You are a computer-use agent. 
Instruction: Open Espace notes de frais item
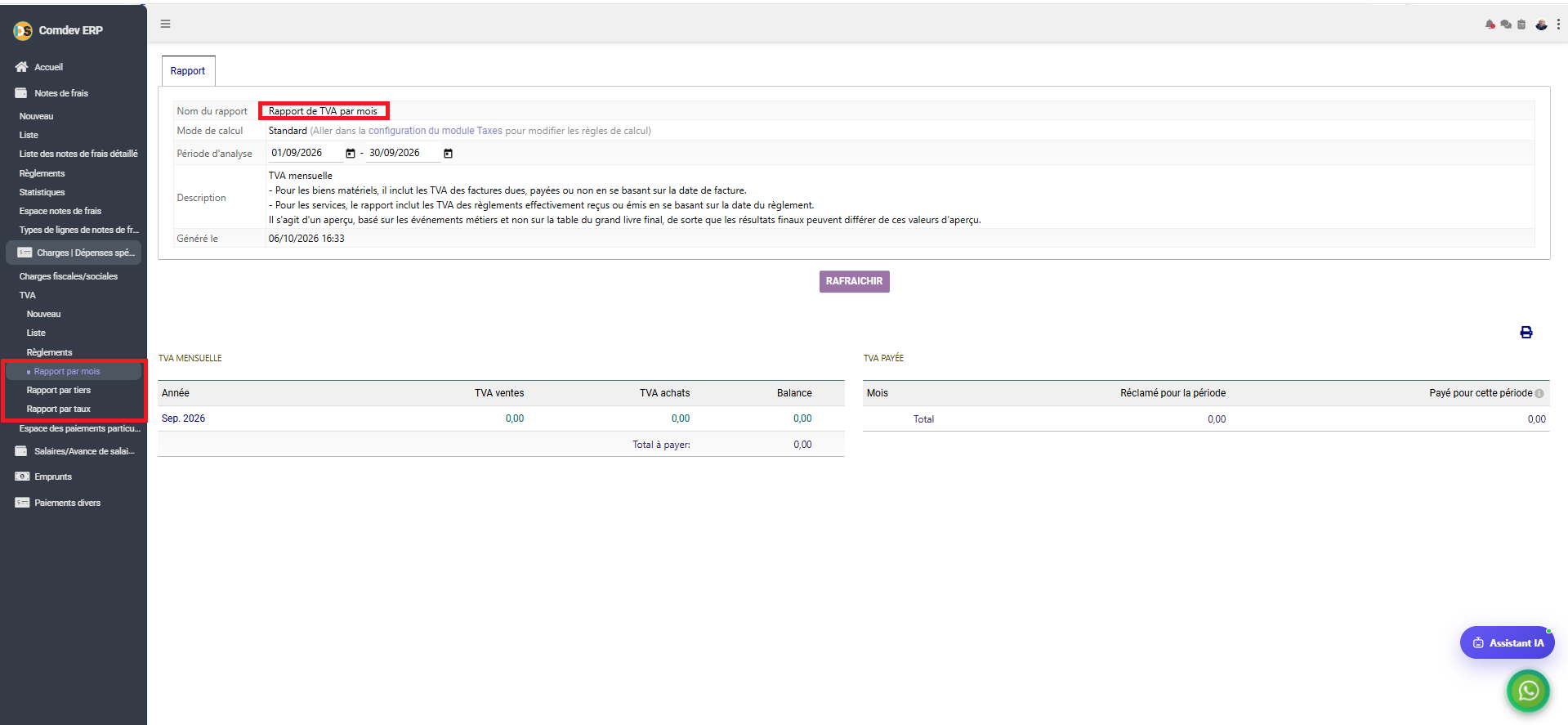60,211
